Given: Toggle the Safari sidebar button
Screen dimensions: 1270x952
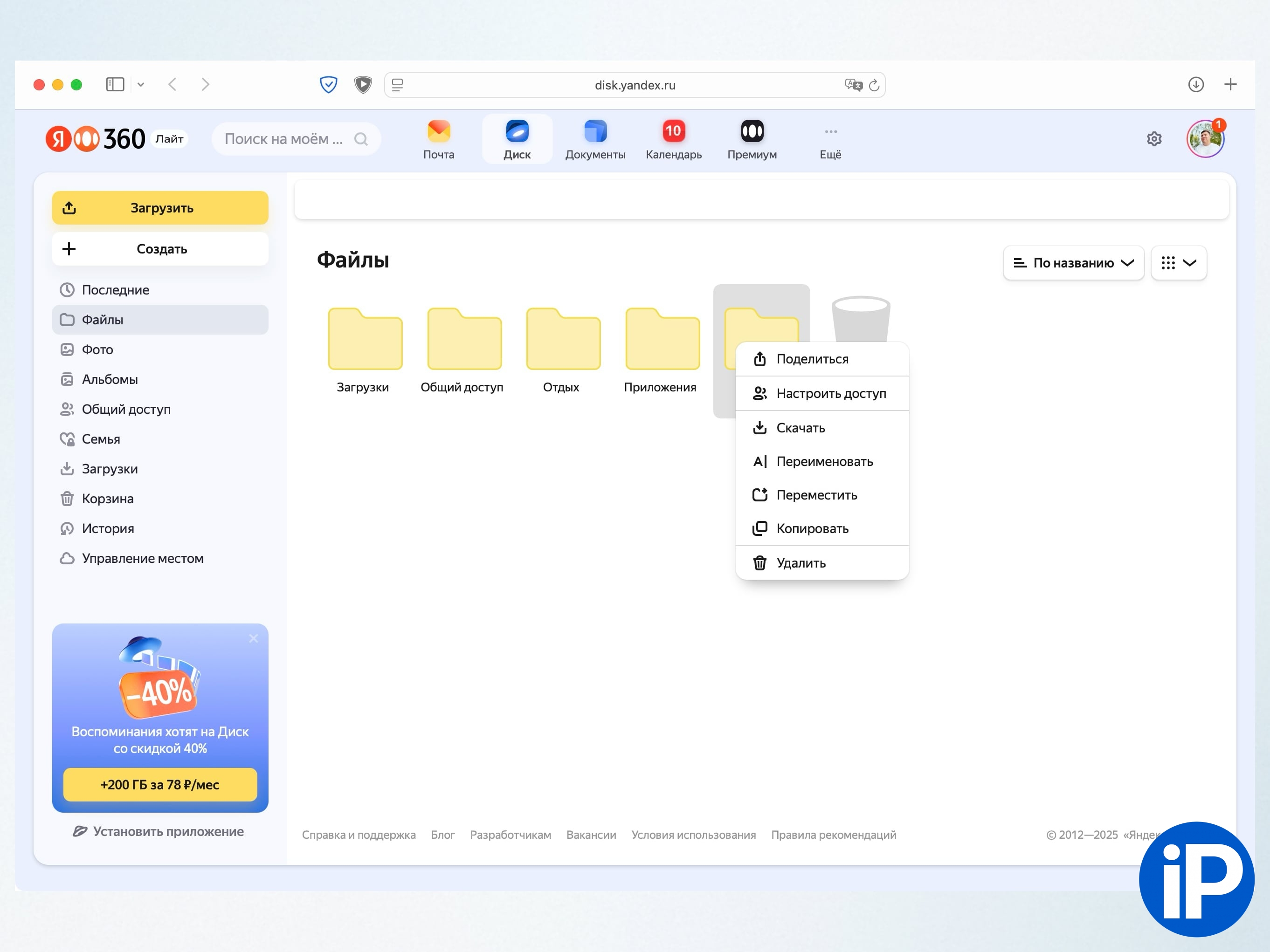Looking at the screenshot, I should [115, 84].
